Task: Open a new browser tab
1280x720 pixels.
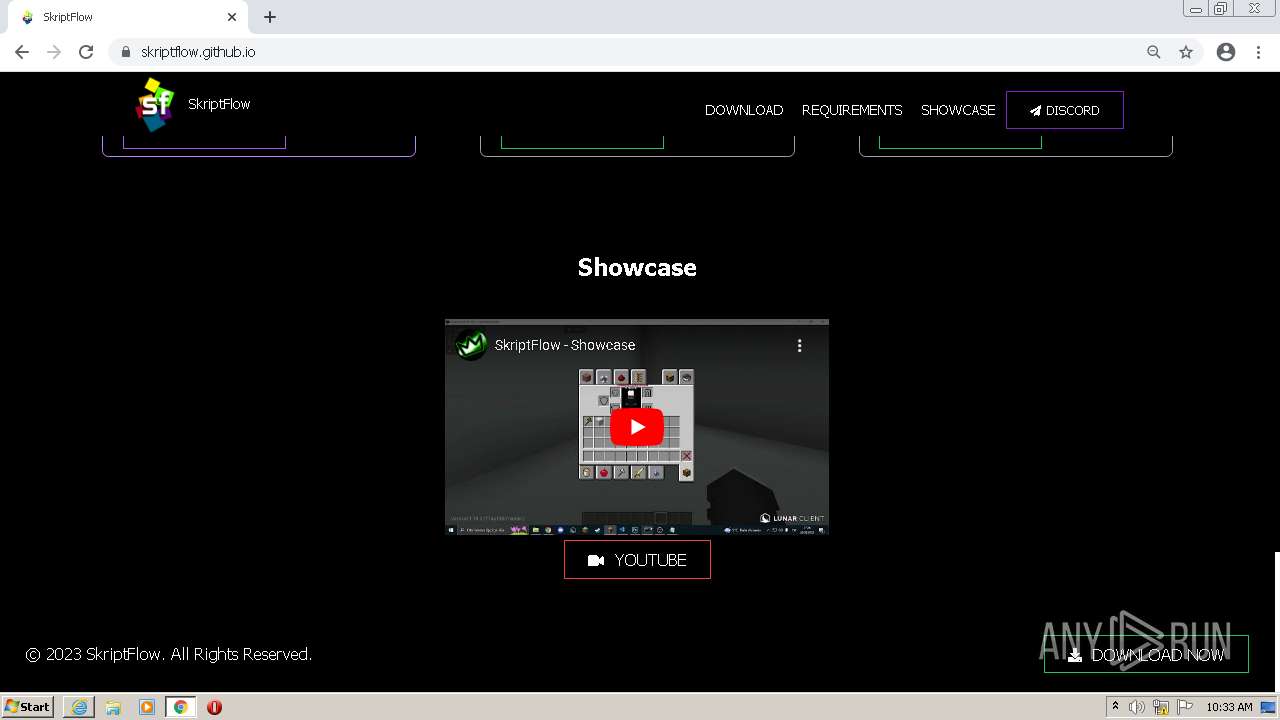Action: coord(270,17)
